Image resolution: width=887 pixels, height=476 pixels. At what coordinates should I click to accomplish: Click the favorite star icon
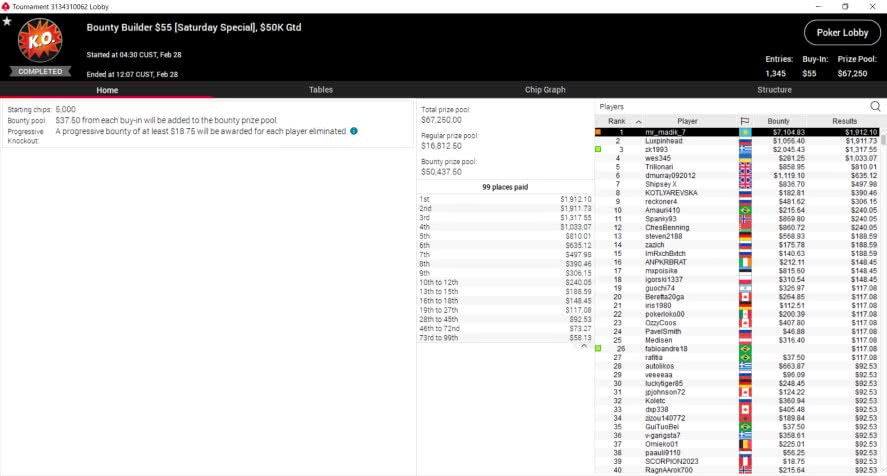click(x=9, y=21)
